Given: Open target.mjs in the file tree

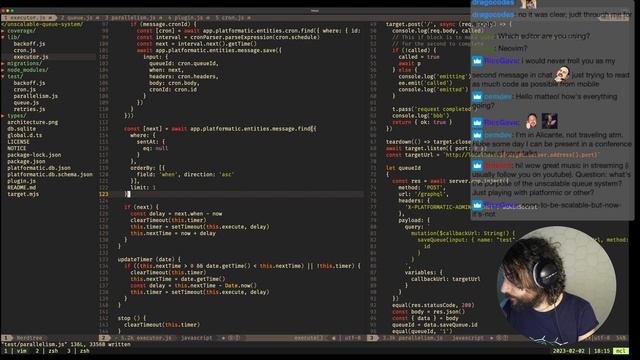Looking at the screenshot, I should coord(23,194).
